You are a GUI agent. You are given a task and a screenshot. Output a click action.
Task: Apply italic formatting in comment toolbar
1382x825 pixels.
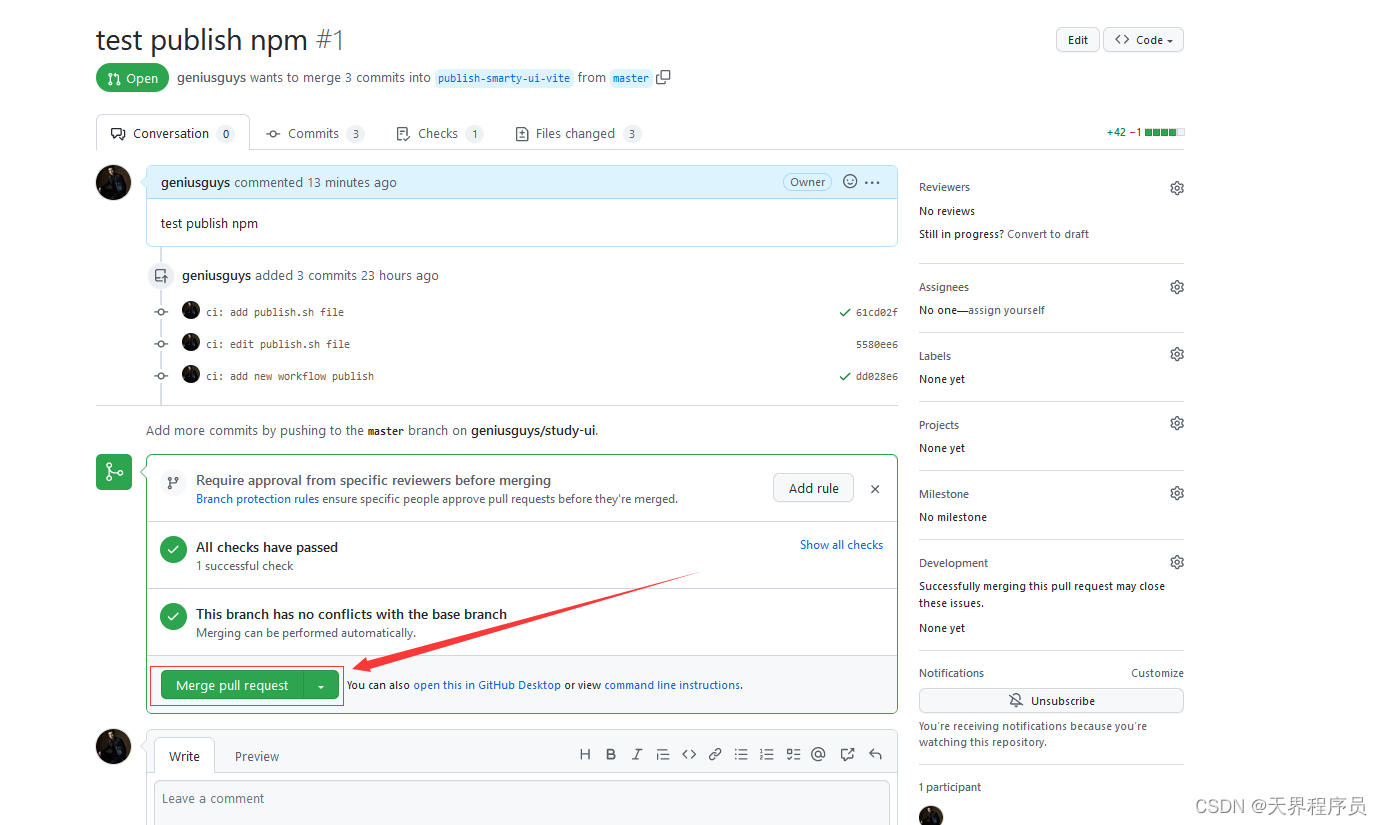click(637, 754)
